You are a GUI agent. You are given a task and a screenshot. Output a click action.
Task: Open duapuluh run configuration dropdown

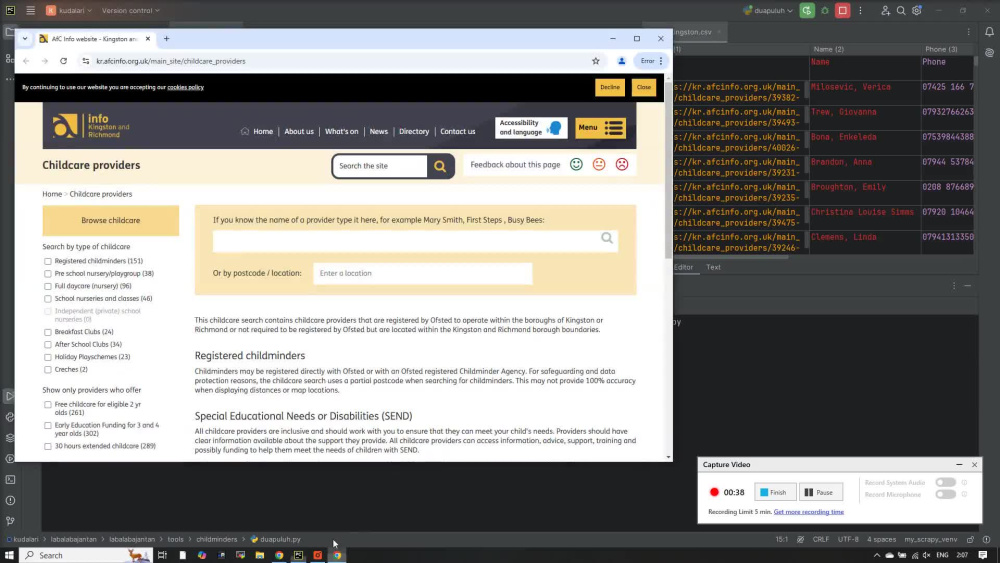768,10
